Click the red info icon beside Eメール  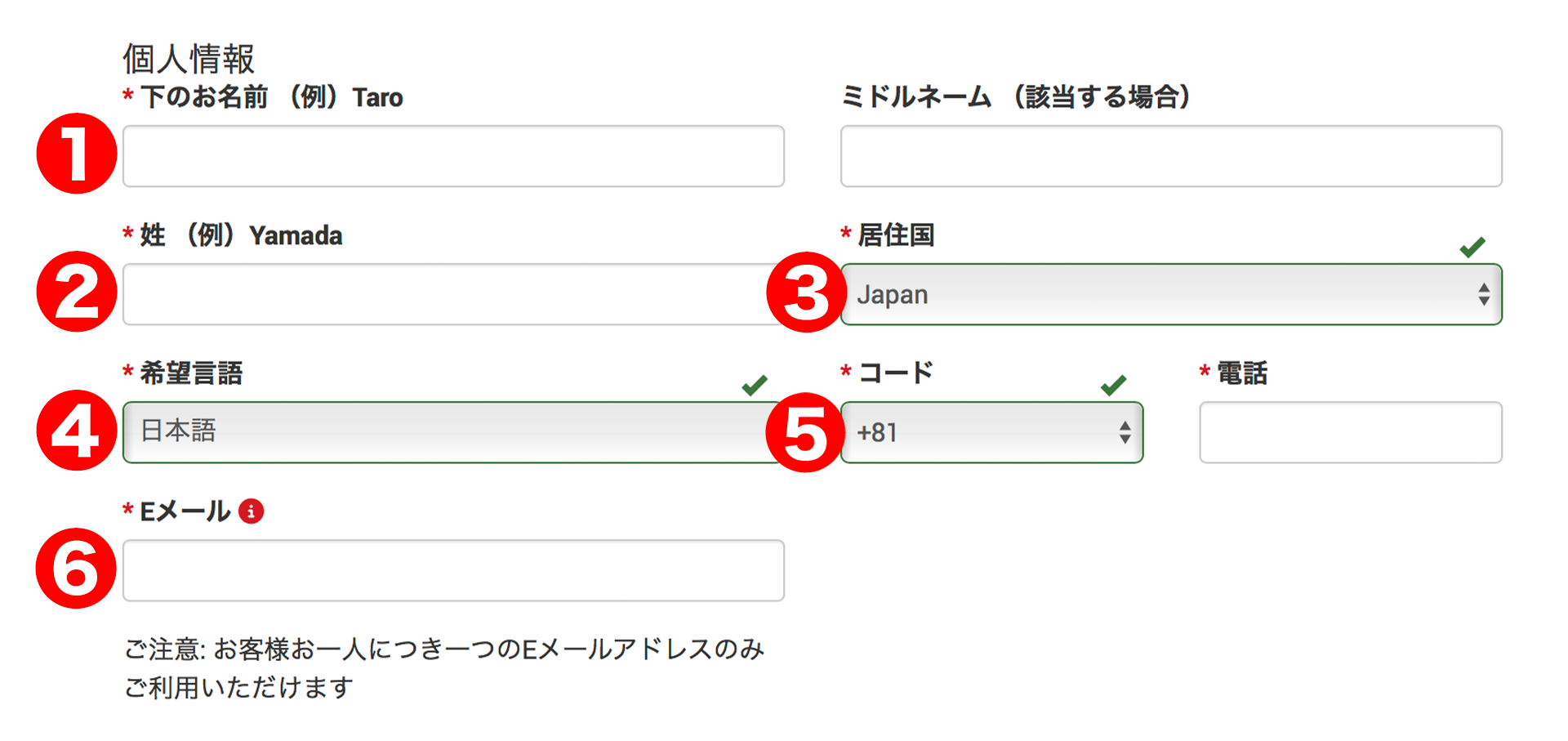click(x=252, y=511)
